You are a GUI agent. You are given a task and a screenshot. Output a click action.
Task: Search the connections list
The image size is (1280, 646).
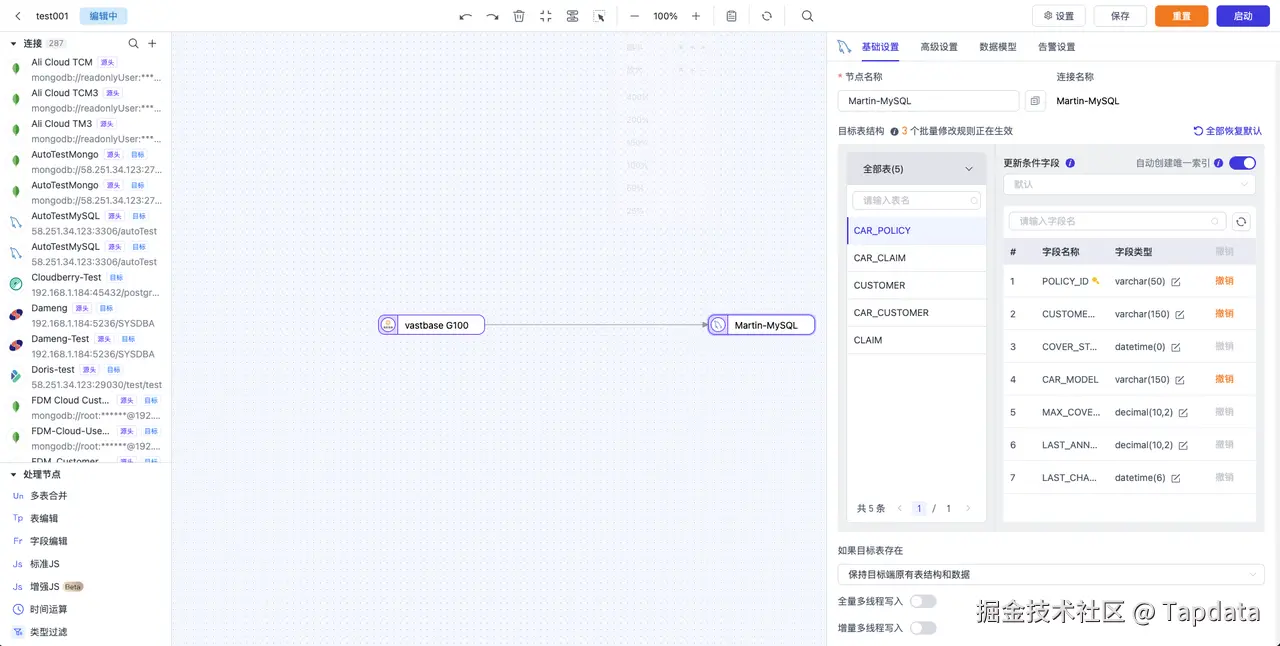click(134, 43)
